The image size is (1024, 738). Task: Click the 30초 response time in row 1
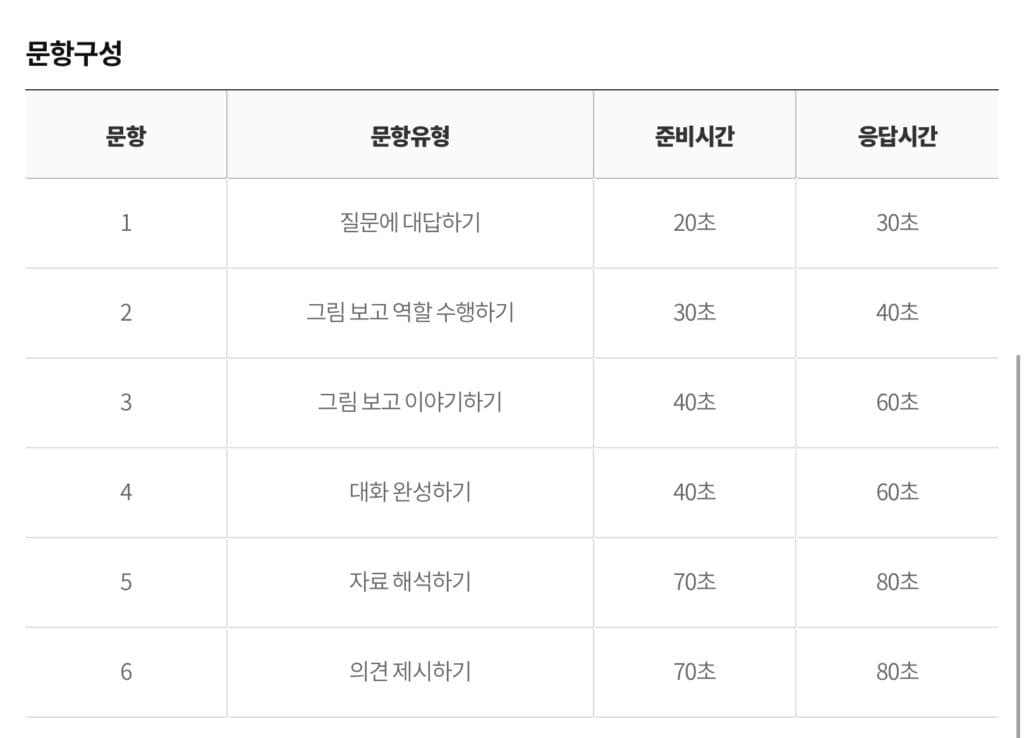(x=897, y=223)
